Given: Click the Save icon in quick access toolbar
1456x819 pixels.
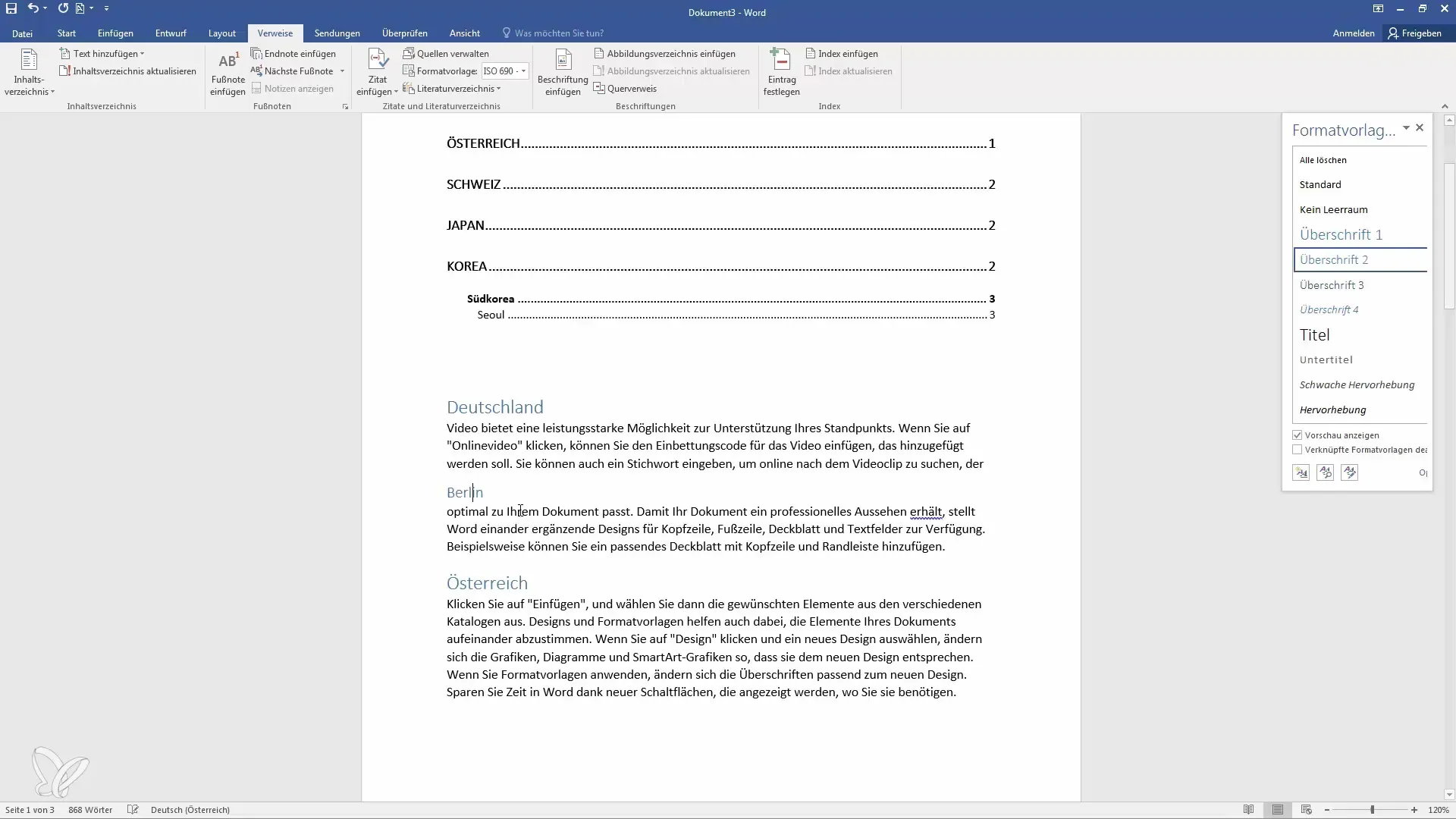Looking at the screenshot, I should pyautogui.click(x=11, y=8).
